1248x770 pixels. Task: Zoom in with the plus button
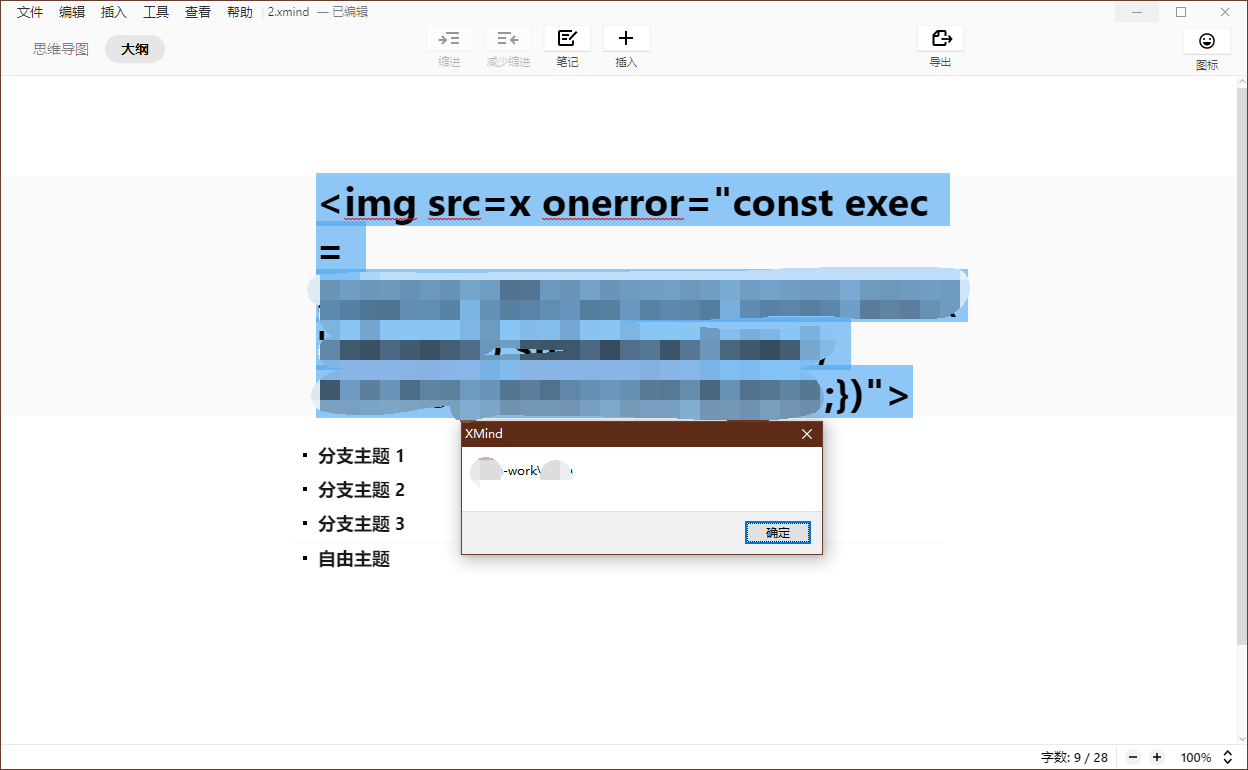tap(1157, 757)
